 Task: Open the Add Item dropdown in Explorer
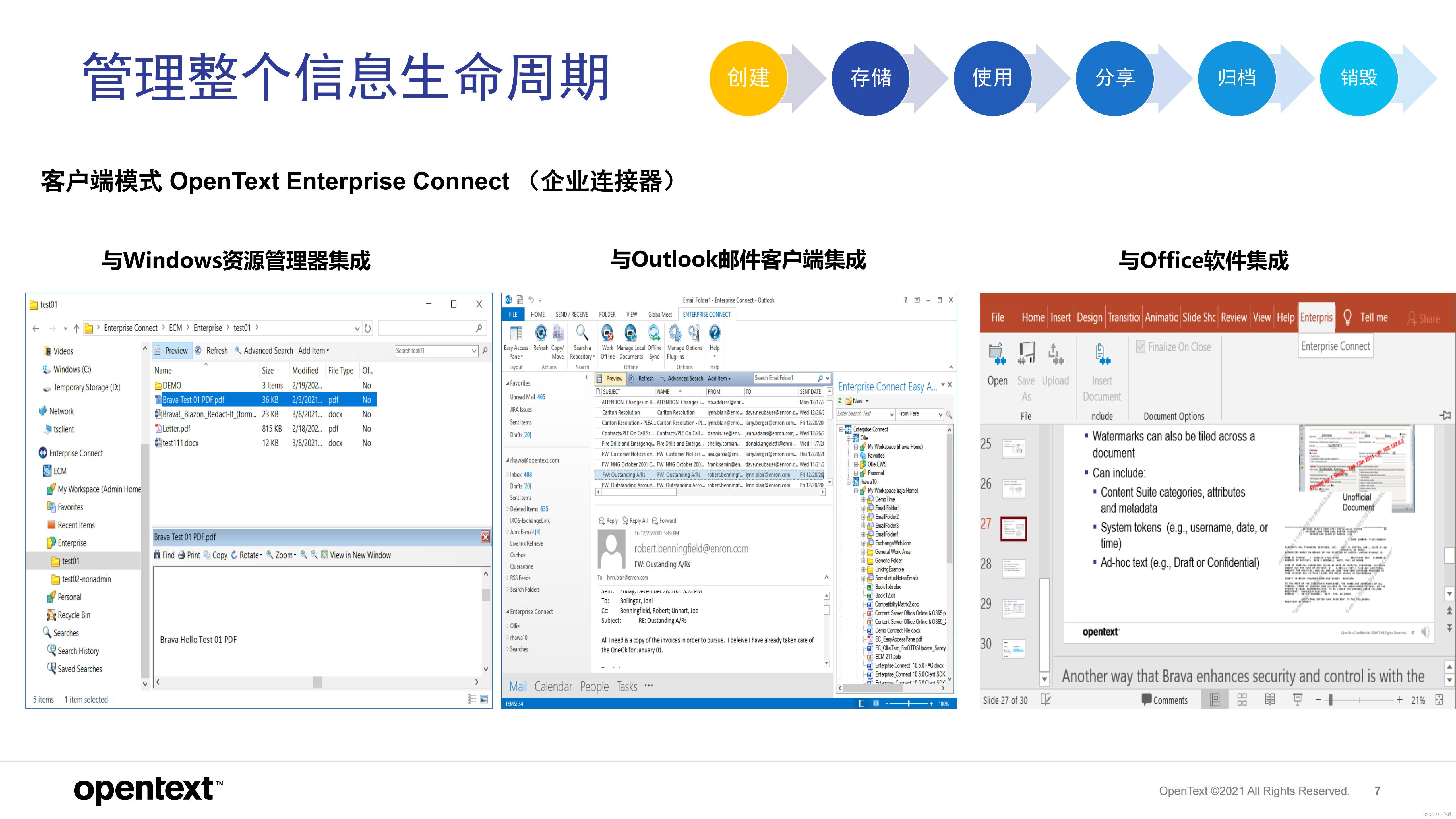click(314, 350)
